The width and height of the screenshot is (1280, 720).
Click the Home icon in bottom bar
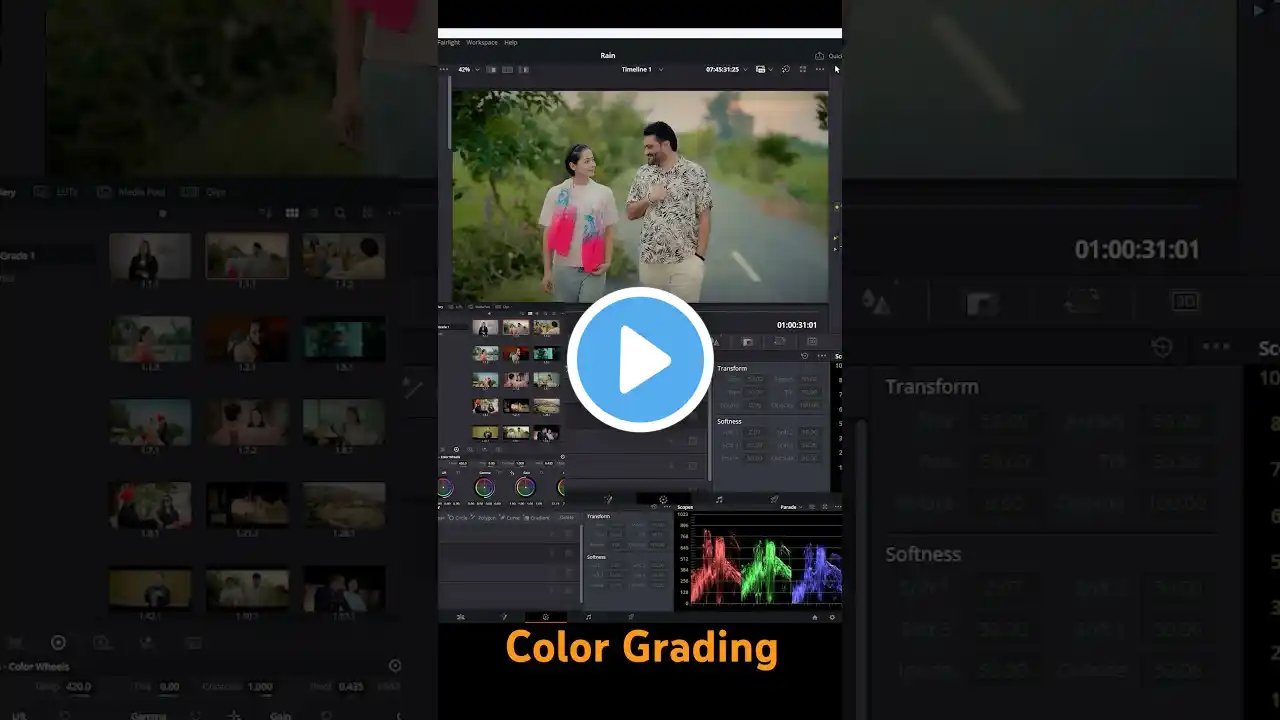(814, 618)
